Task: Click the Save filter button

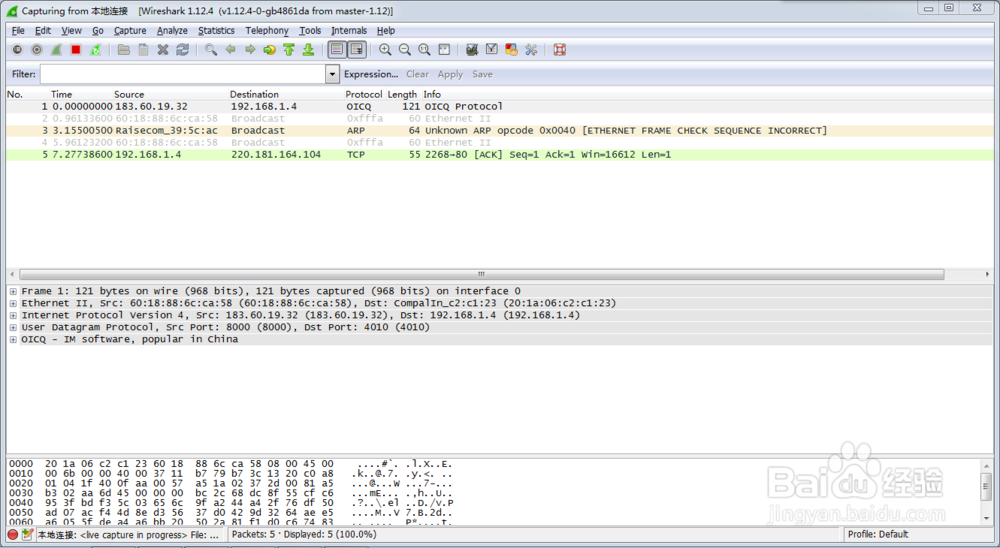Action: pyautogui.click(x=482, y=75)
